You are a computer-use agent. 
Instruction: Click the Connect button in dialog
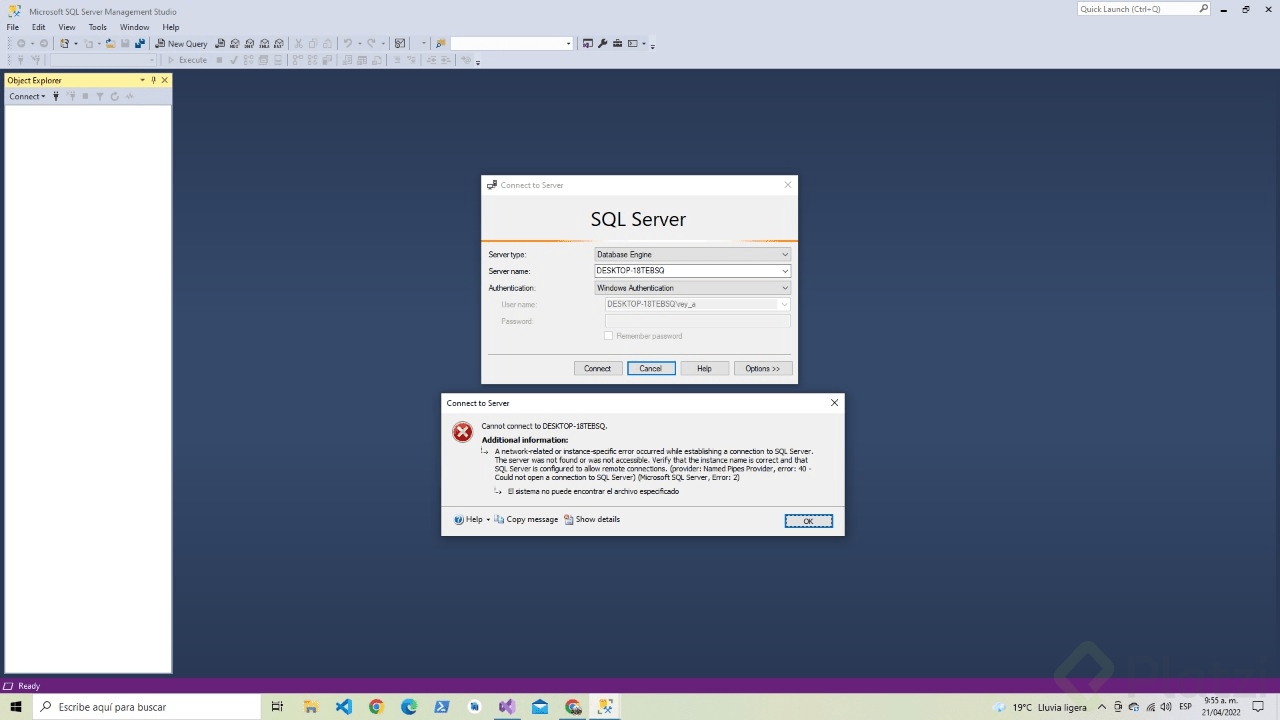(x=597, y=369)
